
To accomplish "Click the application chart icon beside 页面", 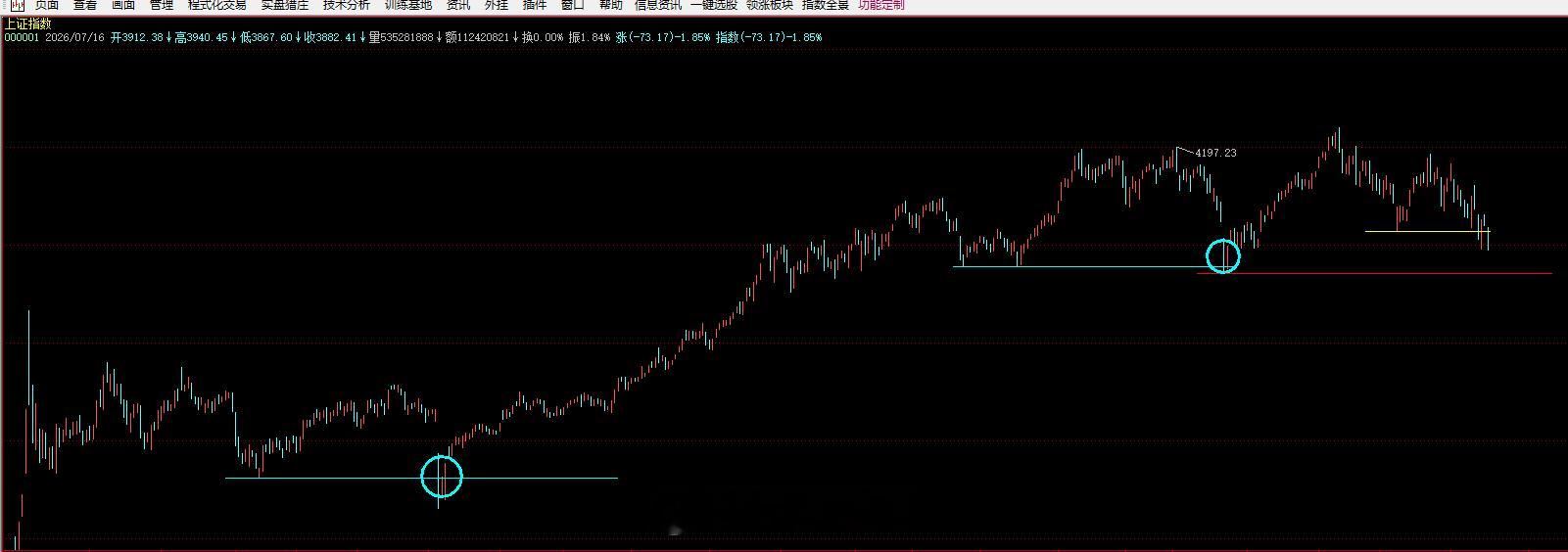I will tap(17, 5).
